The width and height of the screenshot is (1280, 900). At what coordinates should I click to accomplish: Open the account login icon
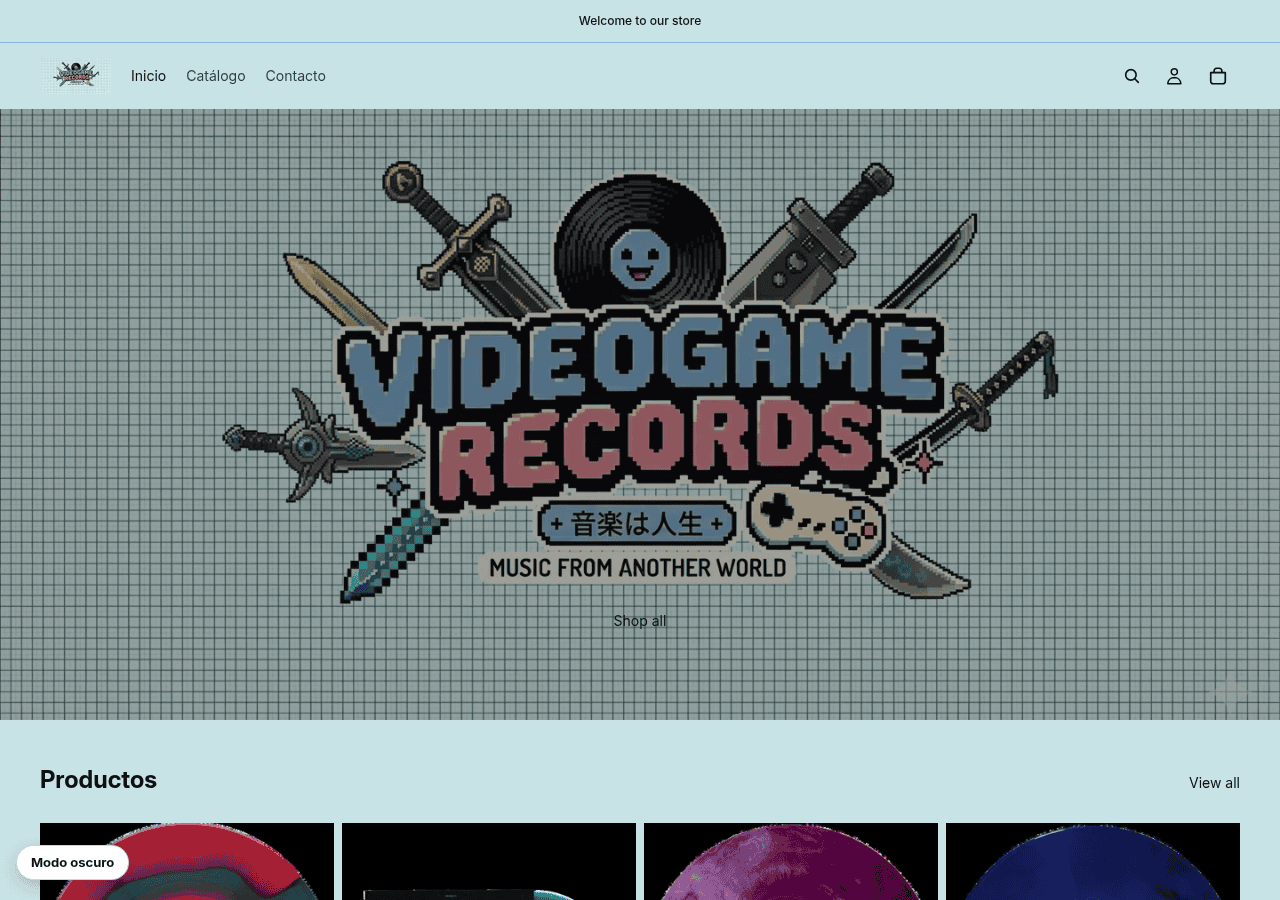coord(1174,76)
